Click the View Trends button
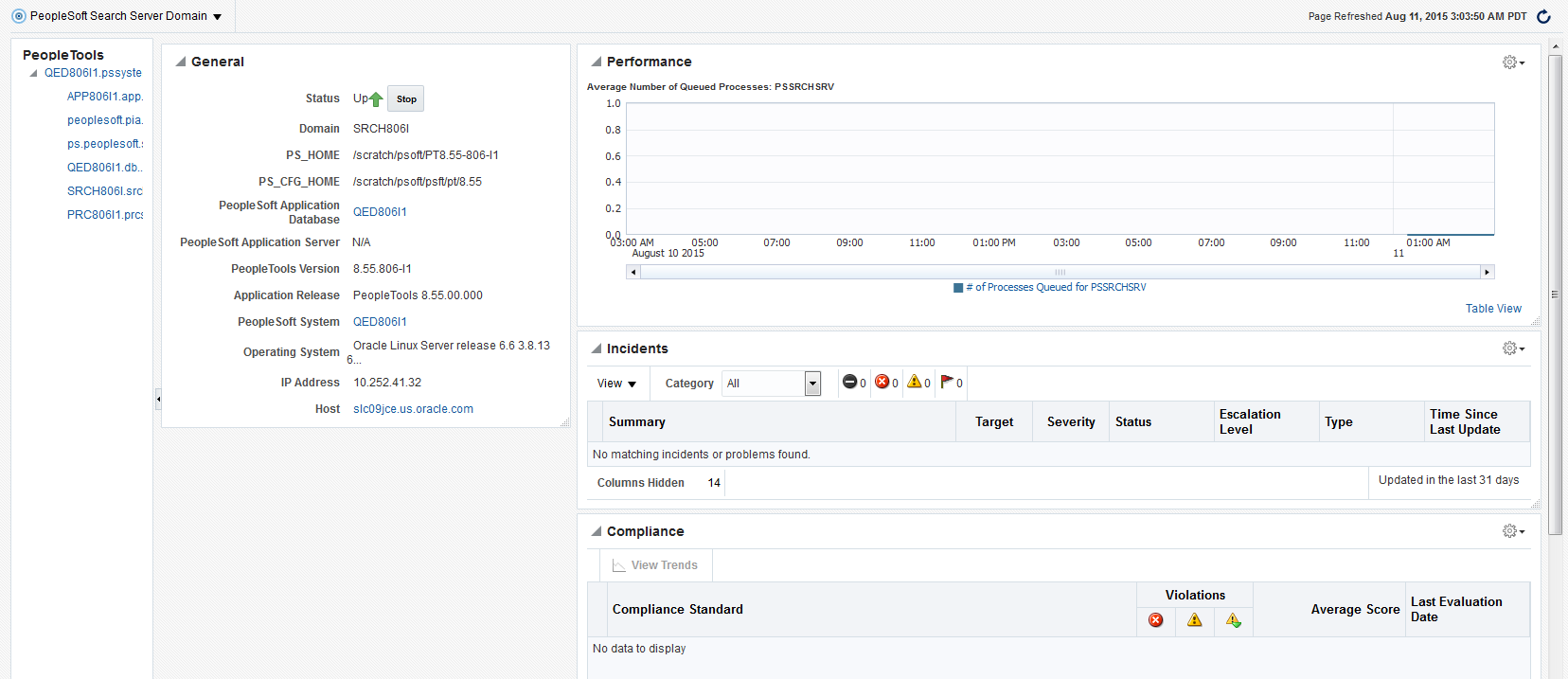 (655, 565)
